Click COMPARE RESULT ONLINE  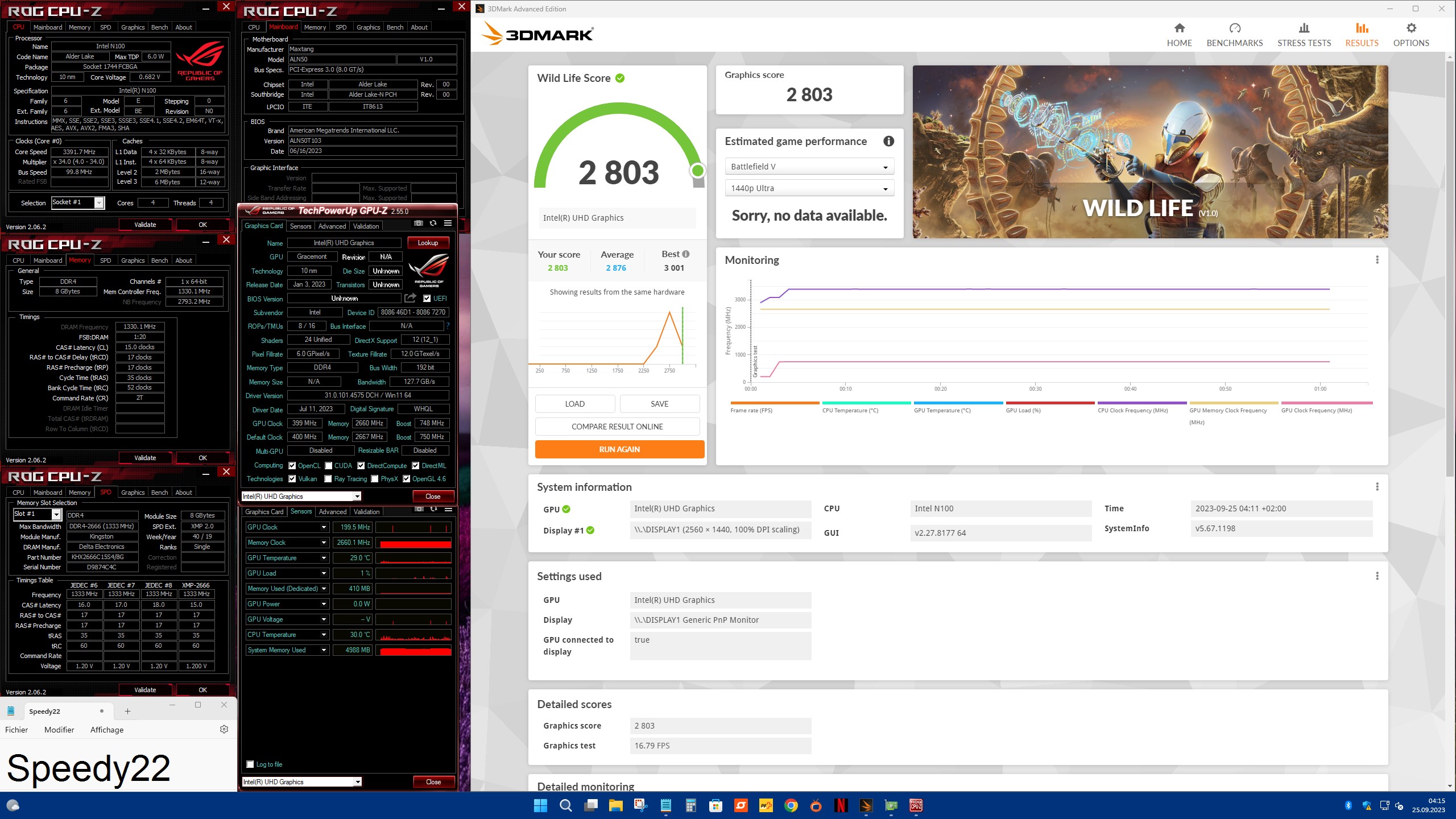point(617,427)
